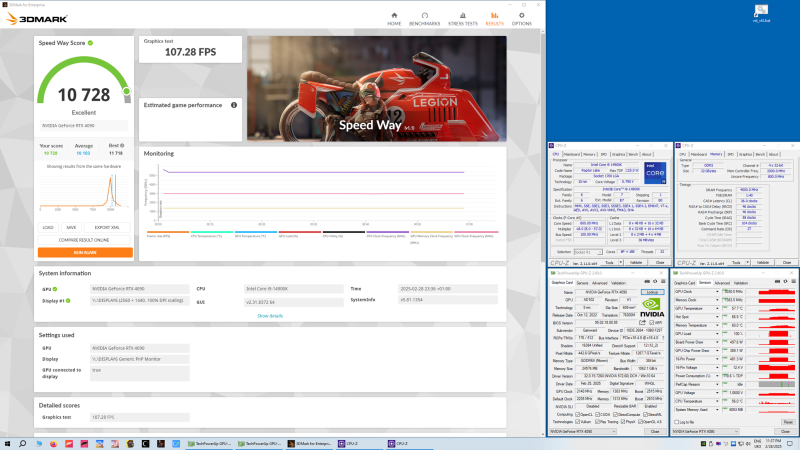Click the Load button in 3DMark
Image resolution: width=800 pixels, height=450 pixels.
48,228
